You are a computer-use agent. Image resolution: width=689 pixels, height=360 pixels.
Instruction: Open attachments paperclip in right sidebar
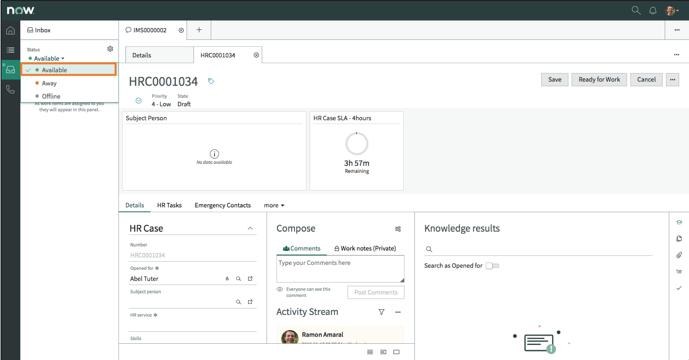pyautogui.click(x=679, y=255)
